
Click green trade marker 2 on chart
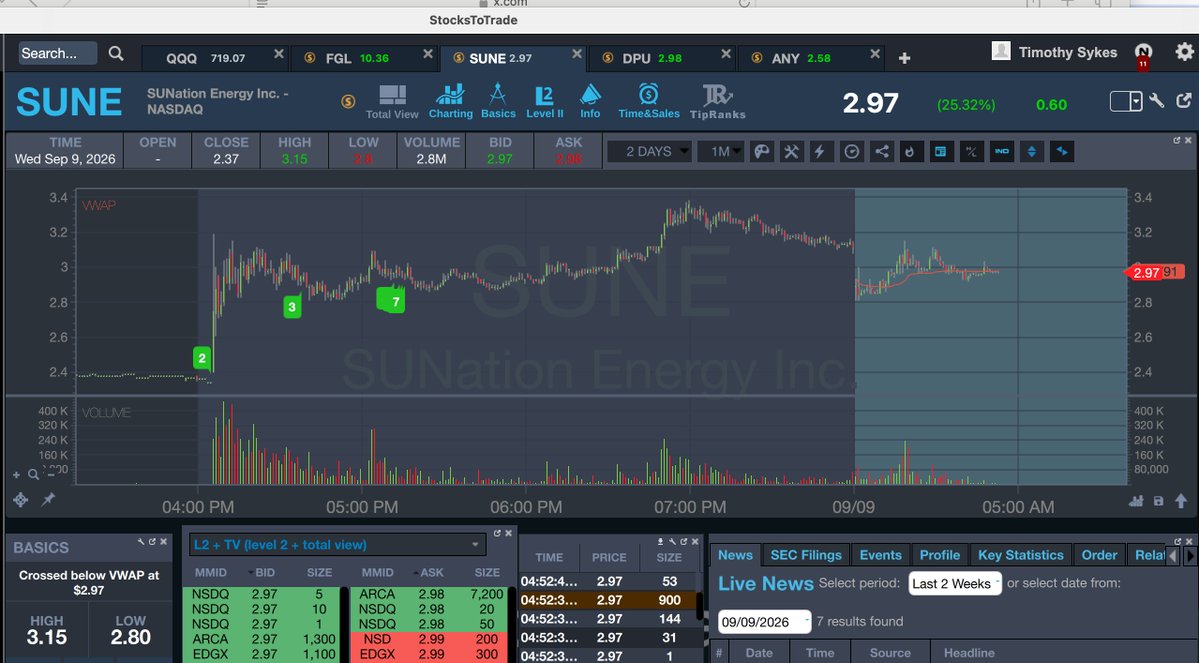202,358
